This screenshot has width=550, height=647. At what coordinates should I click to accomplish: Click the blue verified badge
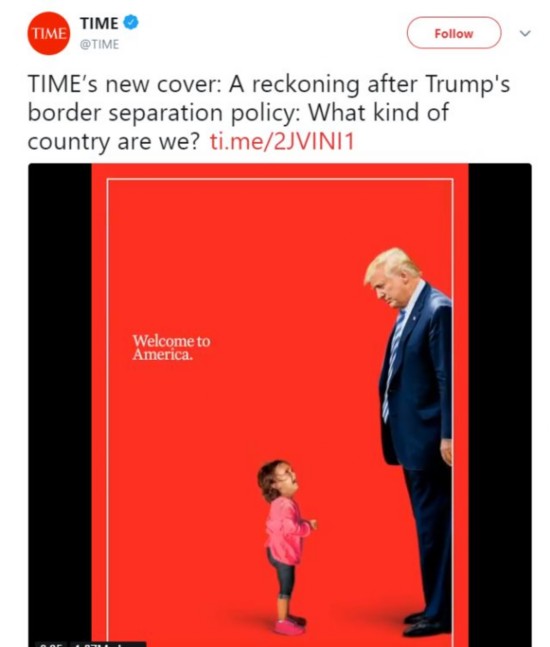pos(131,22)
